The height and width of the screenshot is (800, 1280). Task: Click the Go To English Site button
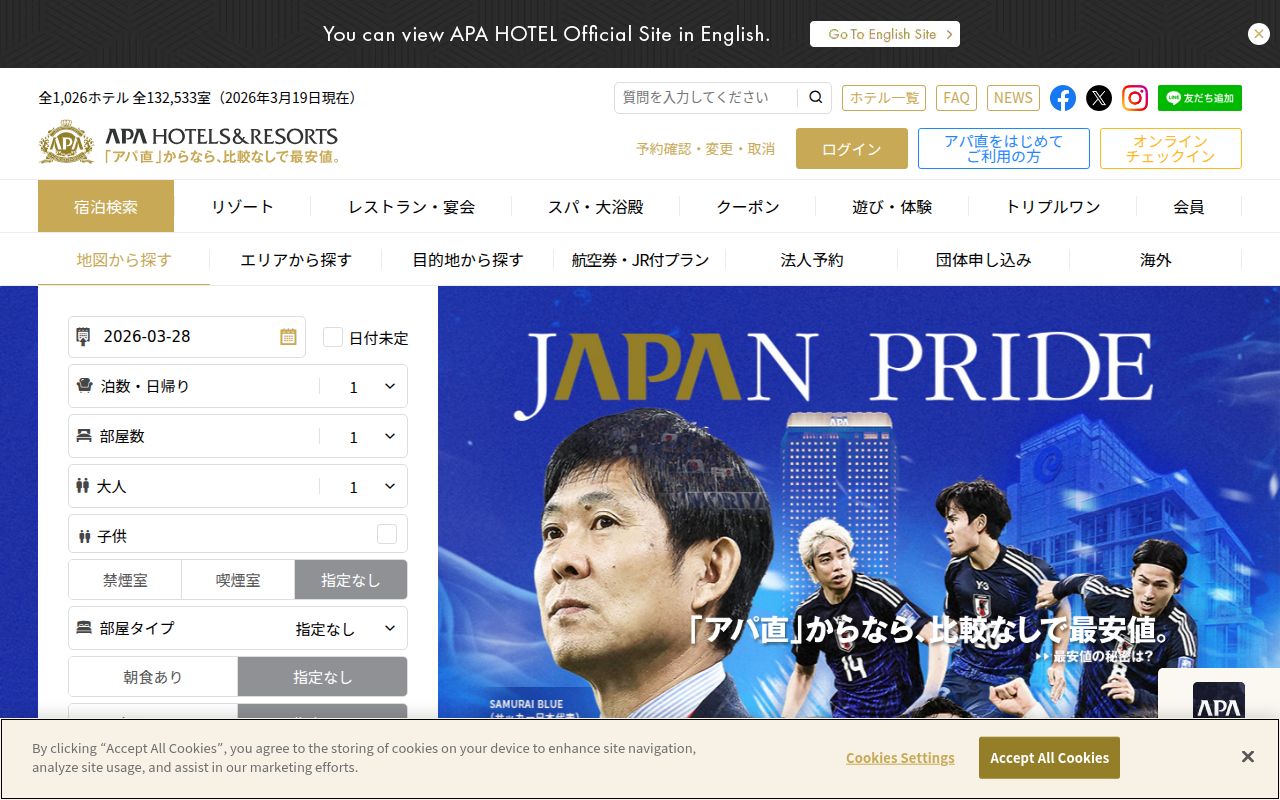coord(885,34)
